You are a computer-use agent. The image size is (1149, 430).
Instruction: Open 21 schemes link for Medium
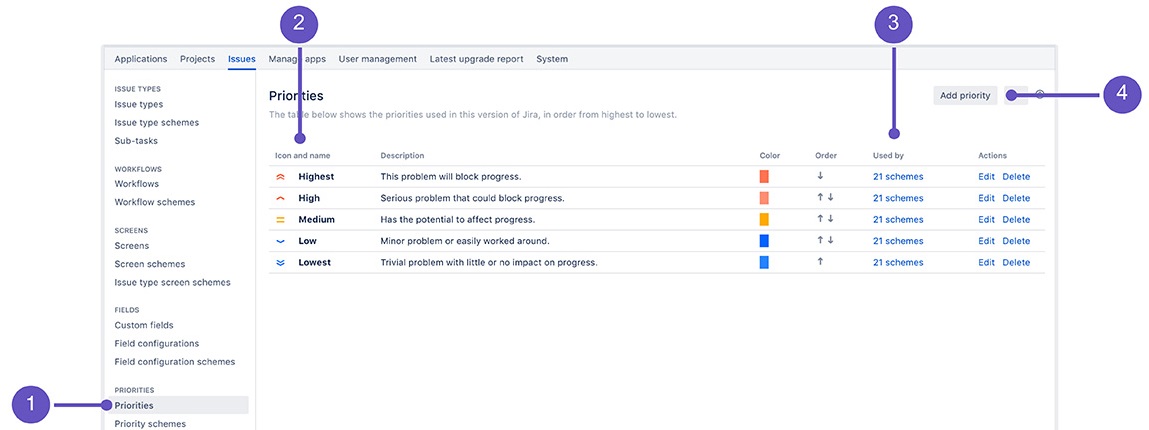[898, 220]
